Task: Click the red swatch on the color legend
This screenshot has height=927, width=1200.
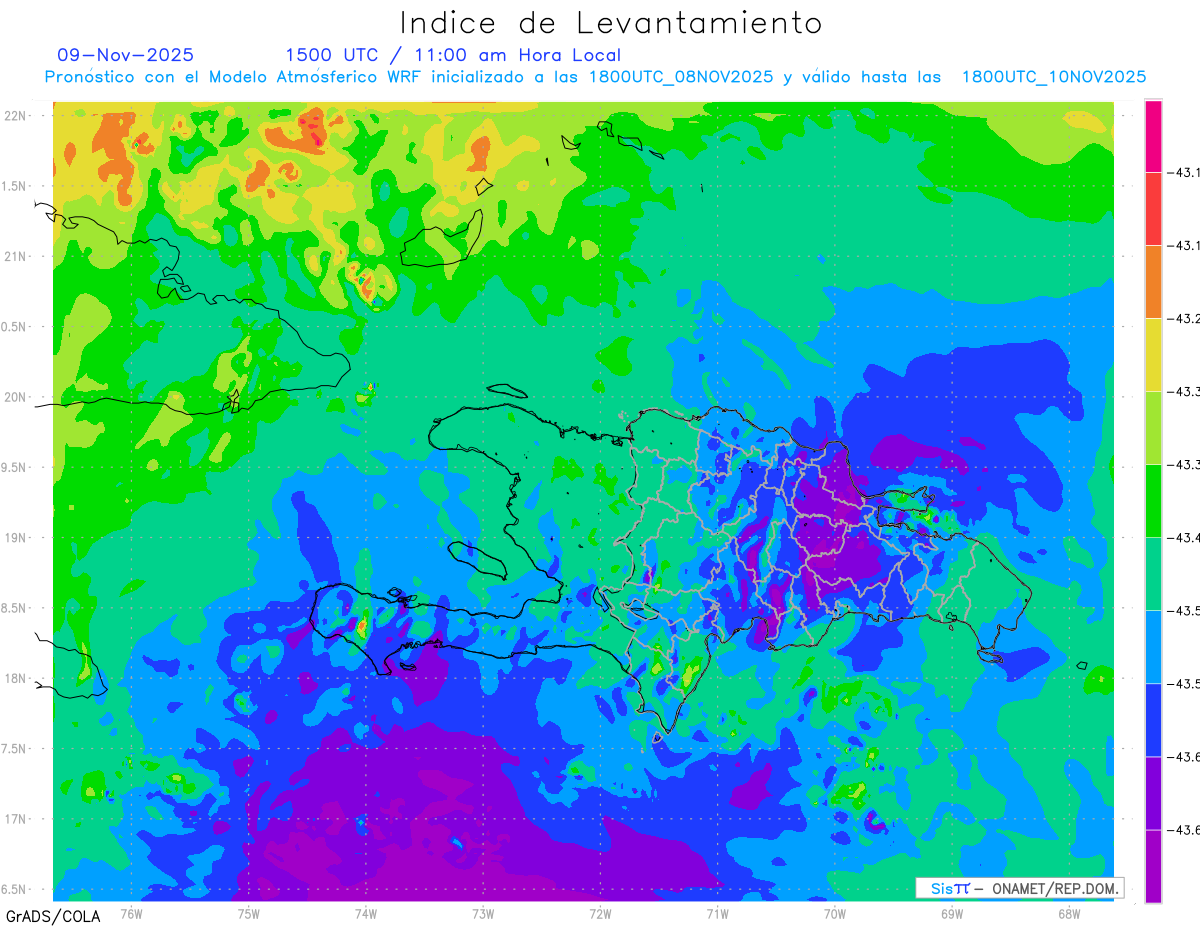Action: pyautogui.click(x=1153, y=208)
